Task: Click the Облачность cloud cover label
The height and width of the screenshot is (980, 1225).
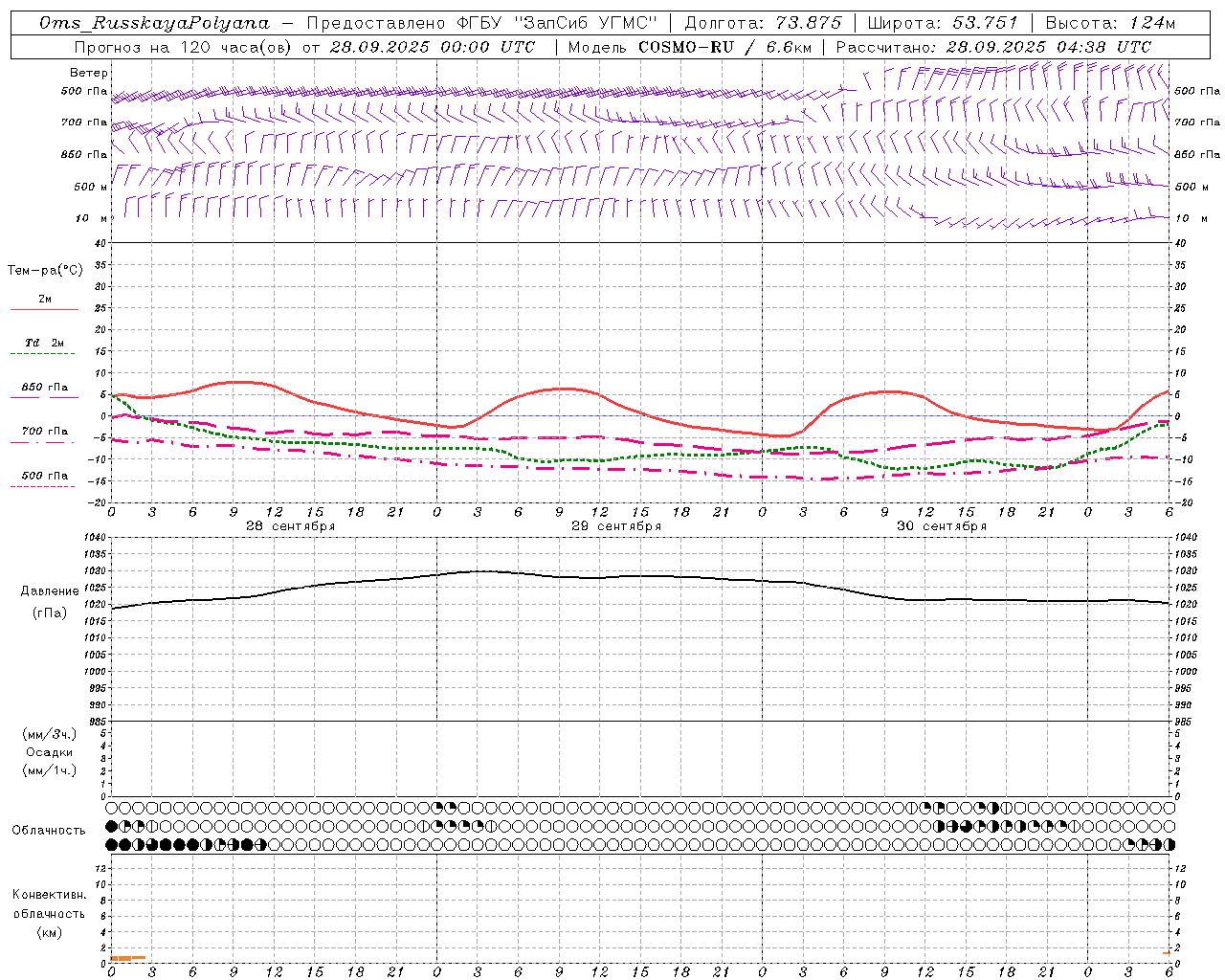Action: 49,831
